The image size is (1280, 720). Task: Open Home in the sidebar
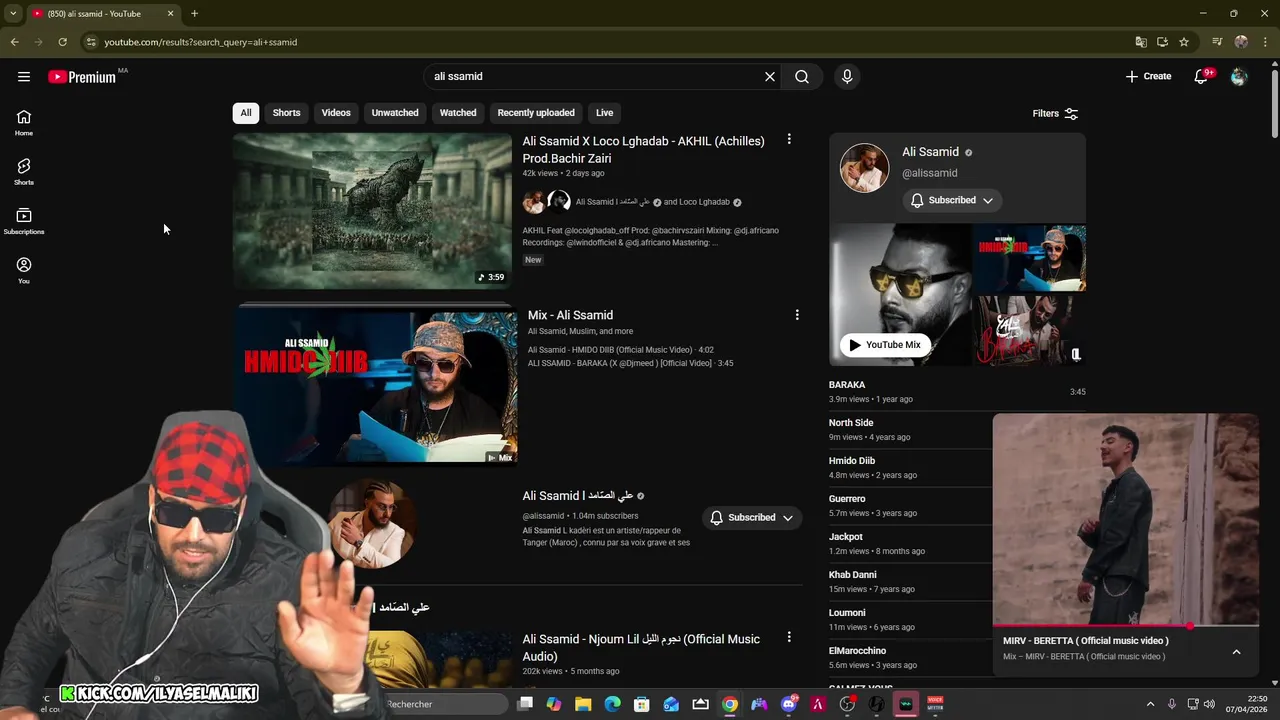[24, 123]
